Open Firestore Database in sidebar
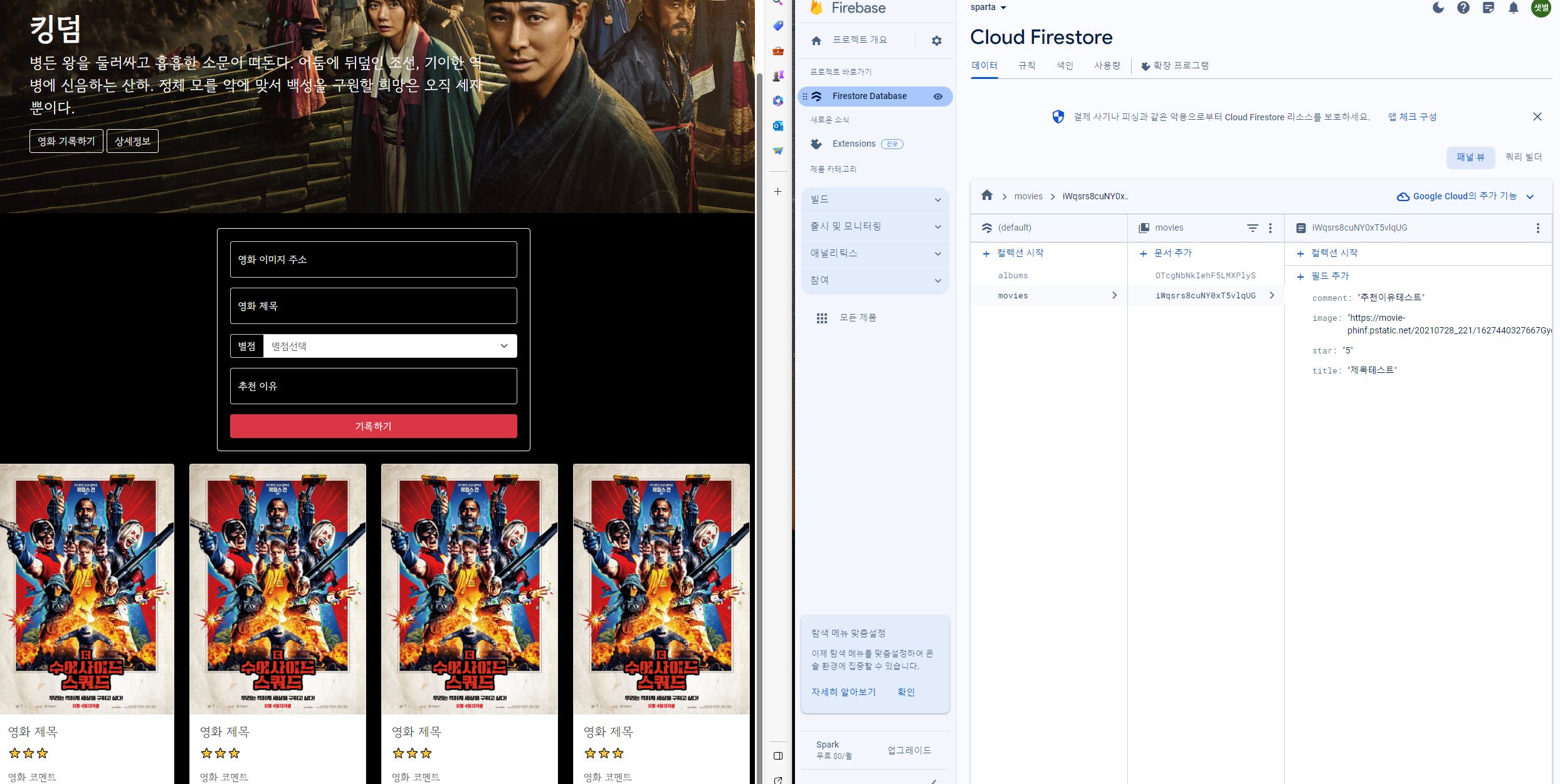 point(875,97)
